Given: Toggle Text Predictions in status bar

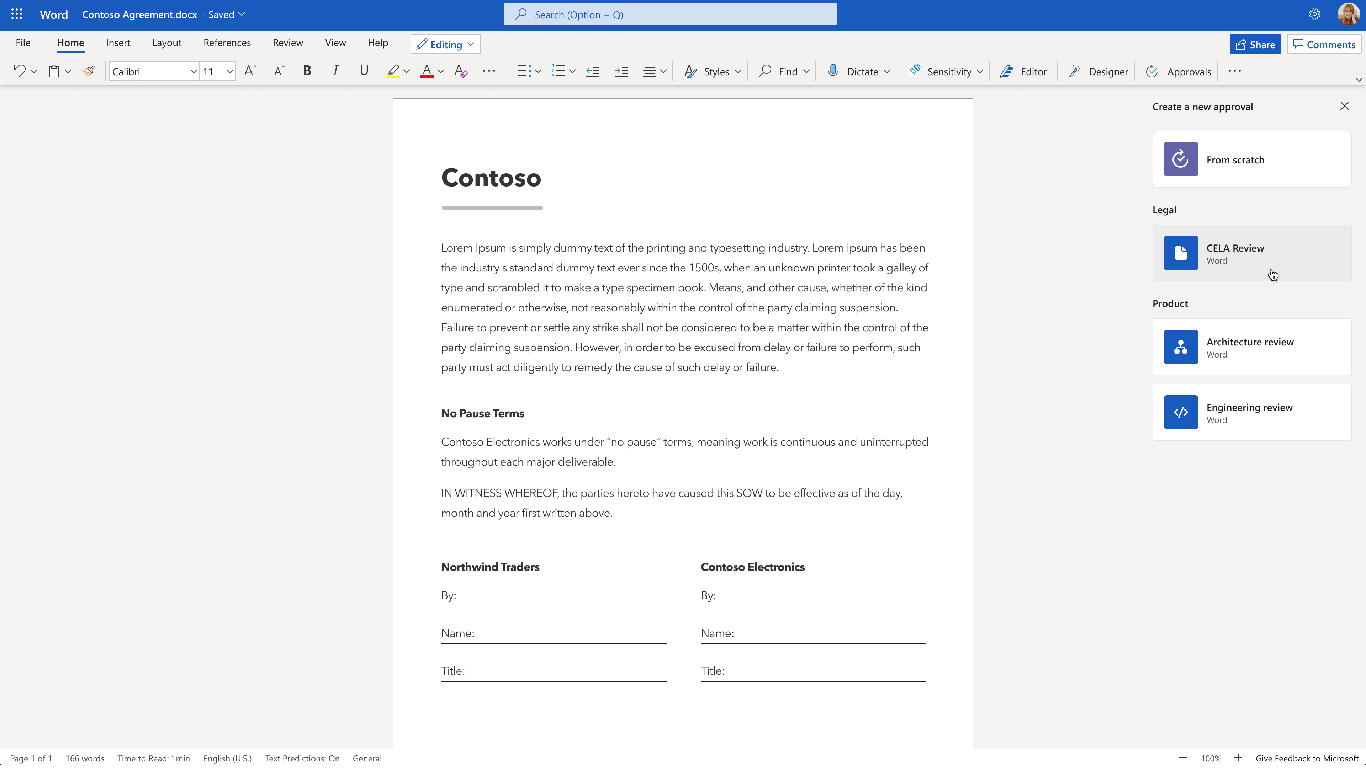Looking at the screenshot, I should point(302,759).
